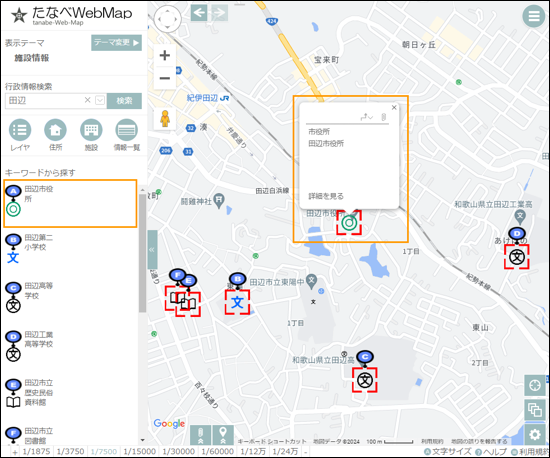Click the 文字サイズ font size link
The image size is (550, 458).
click(448, 452)
